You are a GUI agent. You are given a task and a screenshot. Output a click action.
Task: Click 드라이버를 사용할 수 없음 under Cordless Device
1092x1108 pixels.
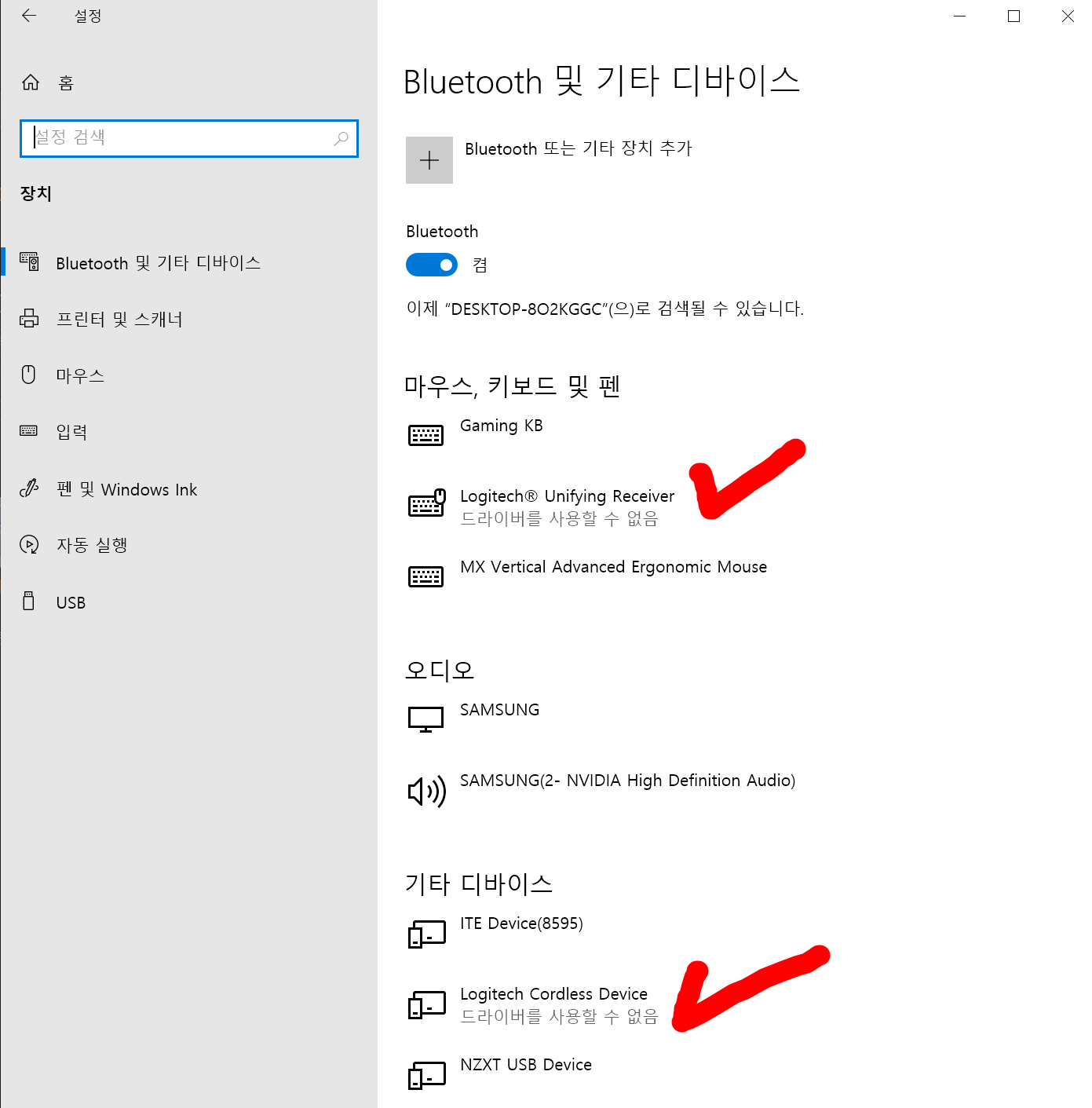[559, 1017]
